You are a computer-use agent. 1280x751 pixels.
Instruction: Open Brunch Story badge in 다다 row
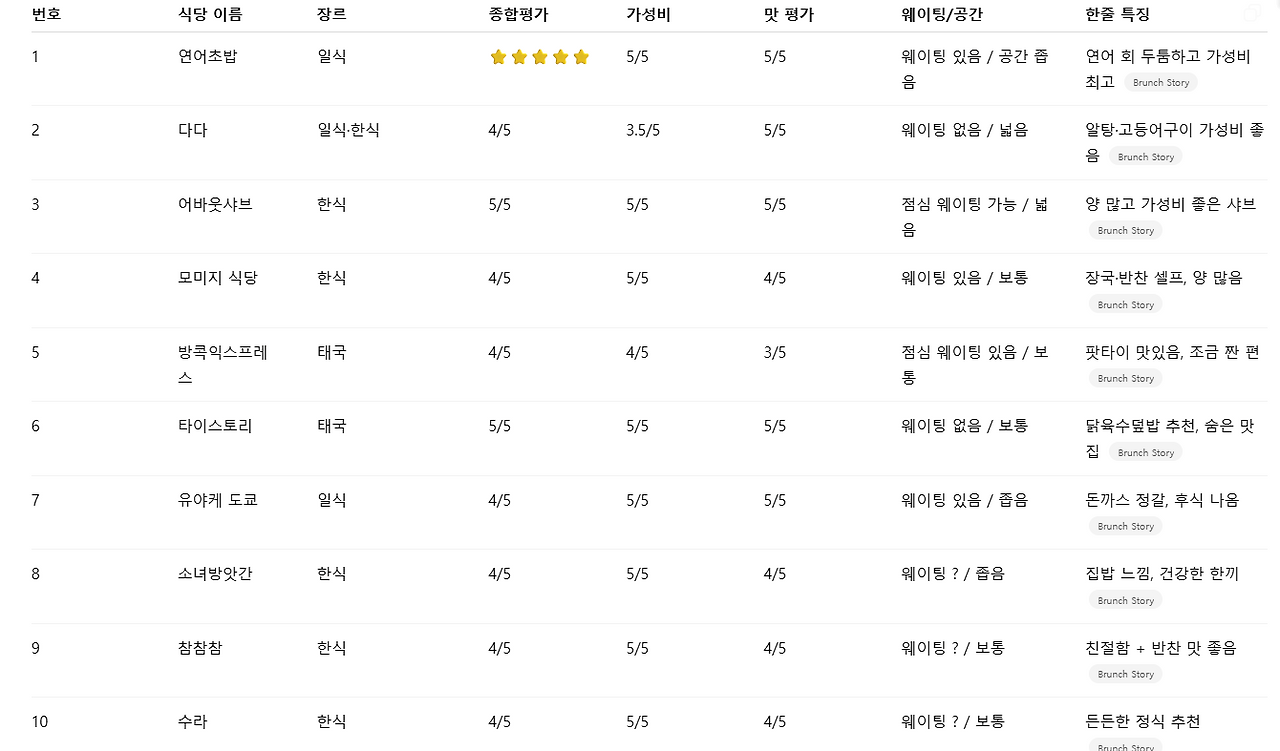(x=1145, y=157)
